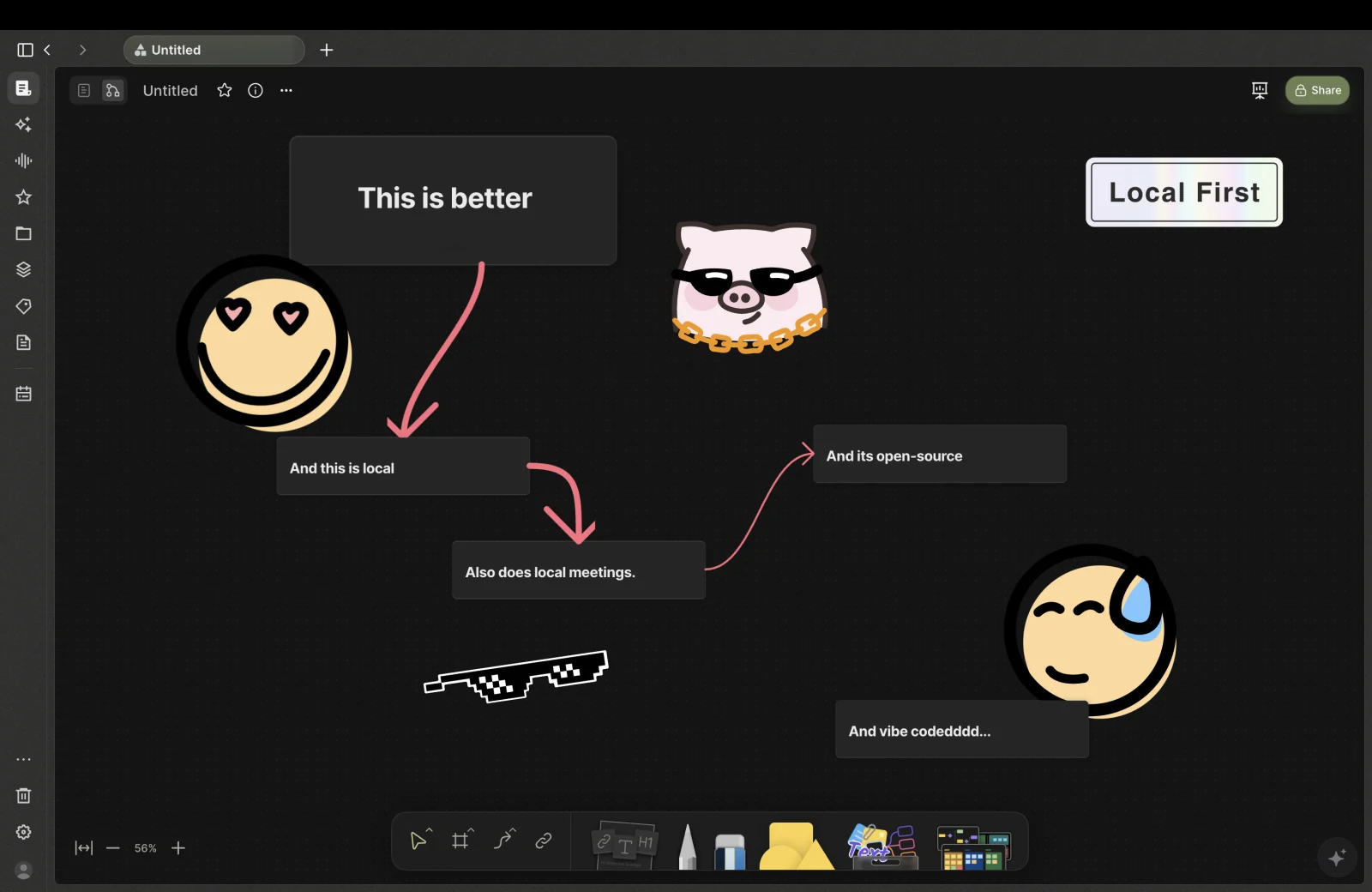Zoom out the canvas

tap(113, 848)
